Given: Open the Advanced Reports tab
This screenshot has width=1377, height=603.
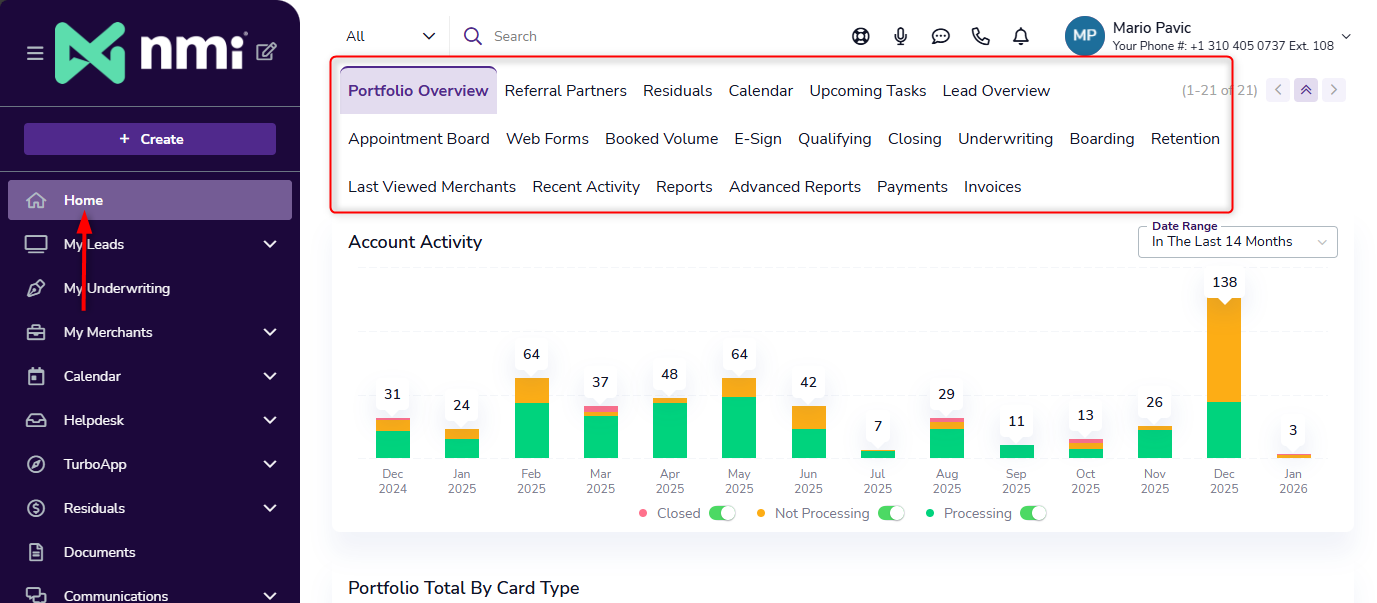Looking at the screenshot, I should tap(794, 187).
